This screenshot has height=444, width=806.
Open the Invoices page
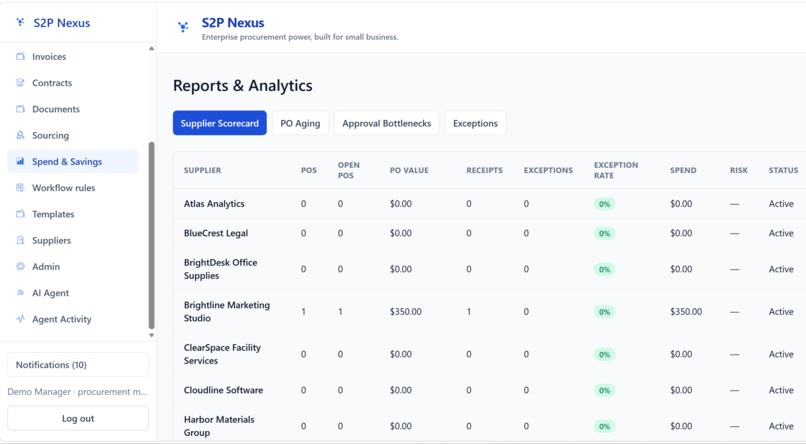click(x=73, y=57)
